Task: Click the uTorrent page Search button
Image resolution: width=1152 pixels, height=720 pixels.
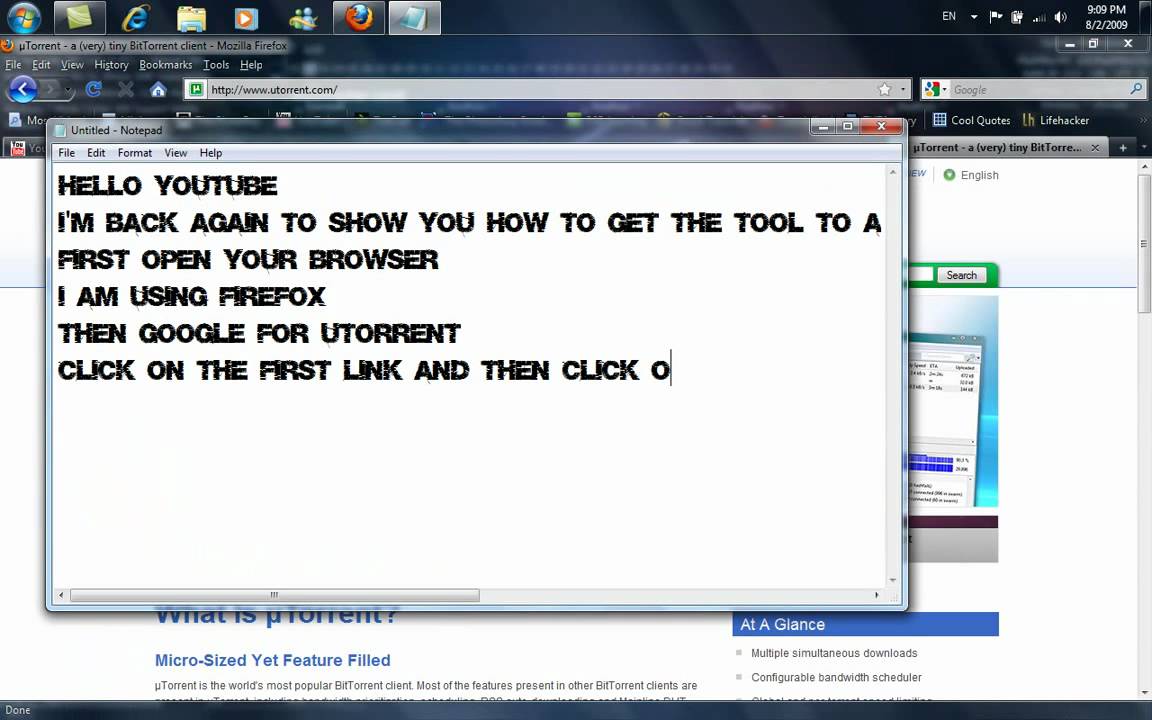Action: 961,275
